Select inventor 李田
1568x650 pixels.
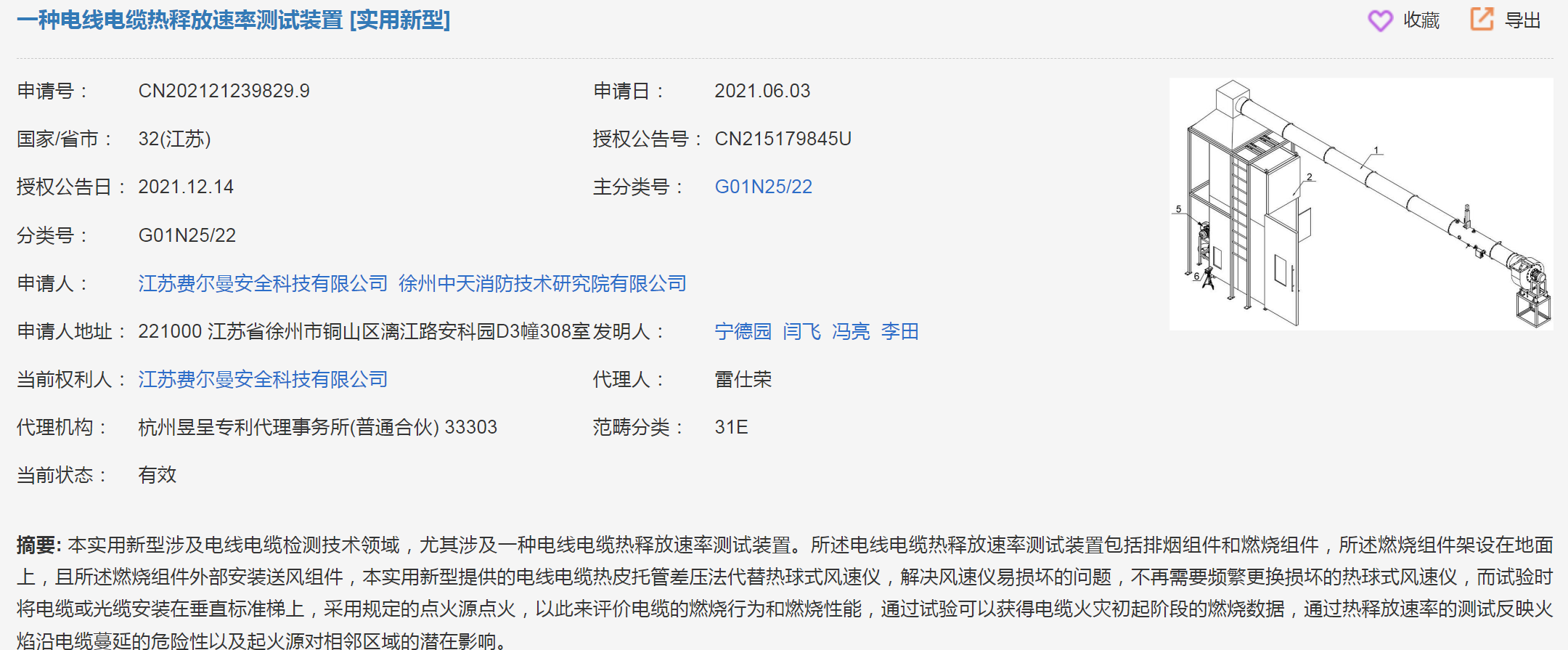(x=899, y=331)
